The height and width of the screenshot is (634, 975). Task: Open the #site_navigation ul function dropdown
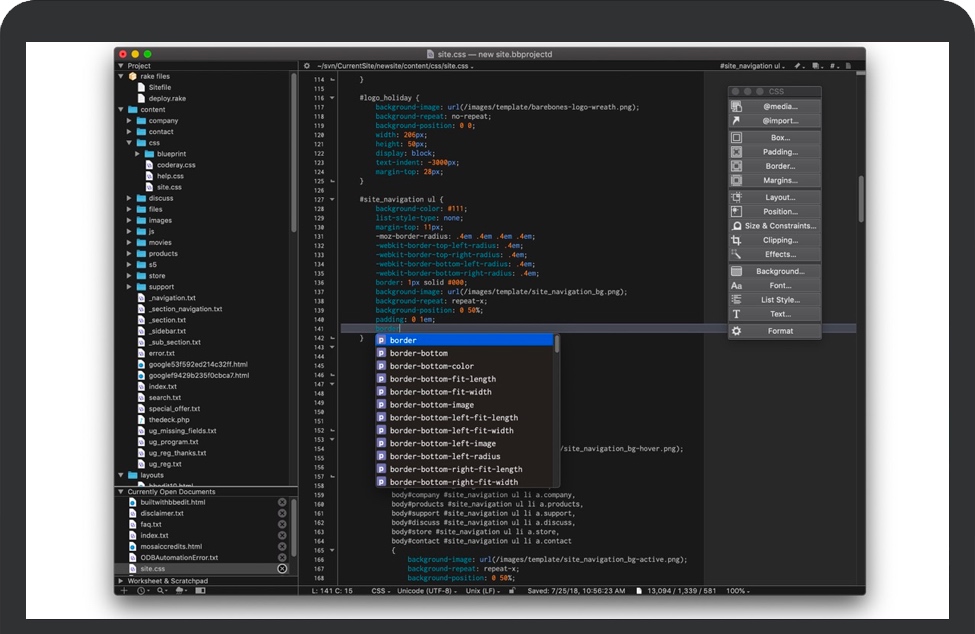751,66
